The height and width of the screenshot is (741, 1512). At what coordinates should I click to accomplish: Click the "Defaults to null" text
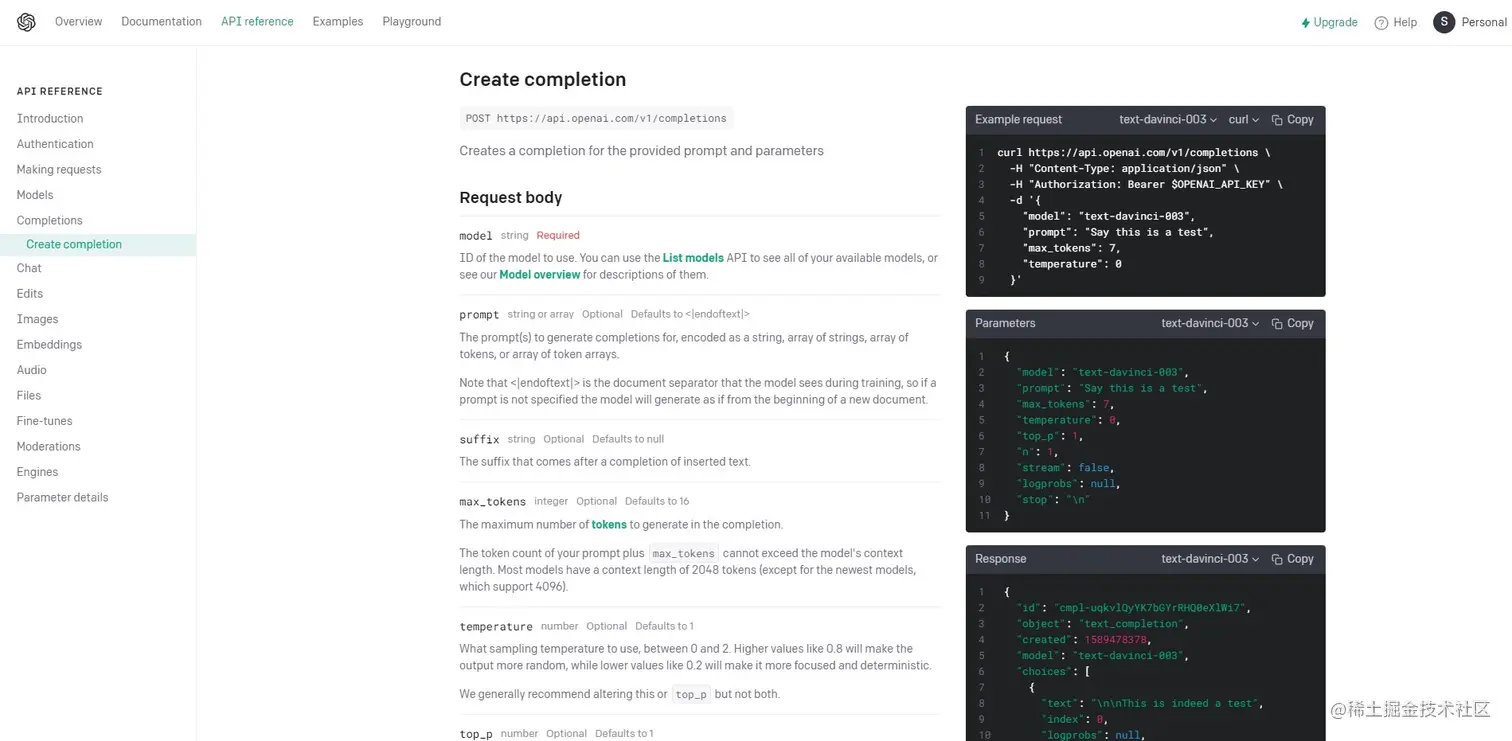(628, 440)
